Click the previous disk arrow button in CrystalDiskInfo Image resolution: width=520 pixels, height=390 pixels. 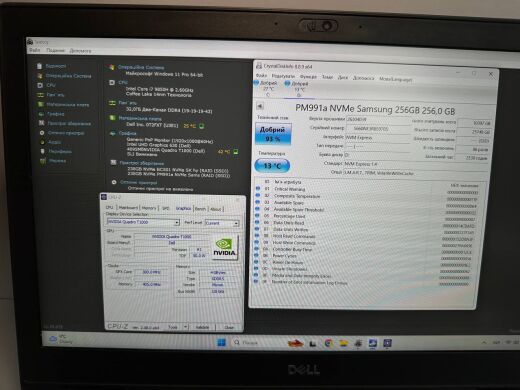point(260,106)
